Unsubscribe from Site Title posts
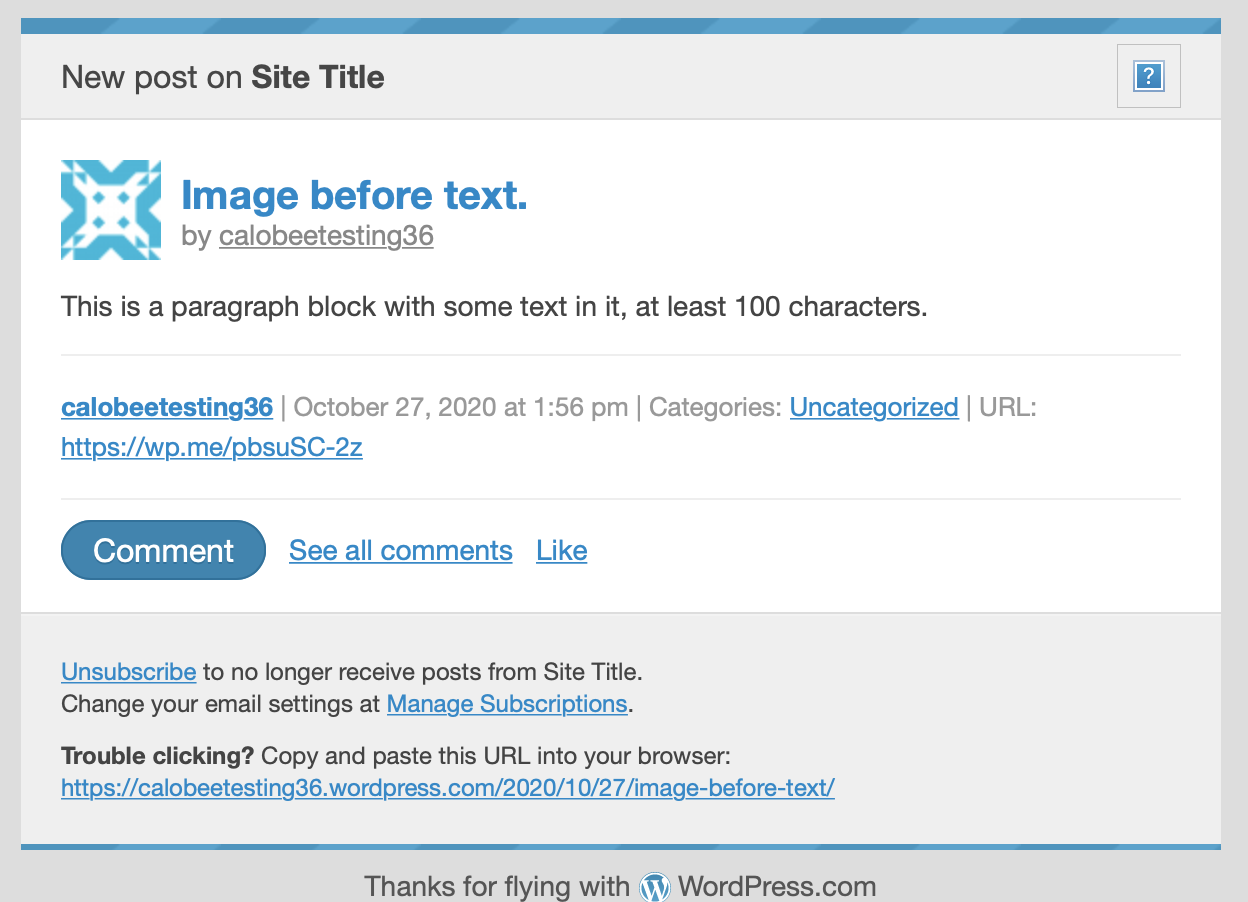Screen dimensions: 1248x902 [128, 671]
